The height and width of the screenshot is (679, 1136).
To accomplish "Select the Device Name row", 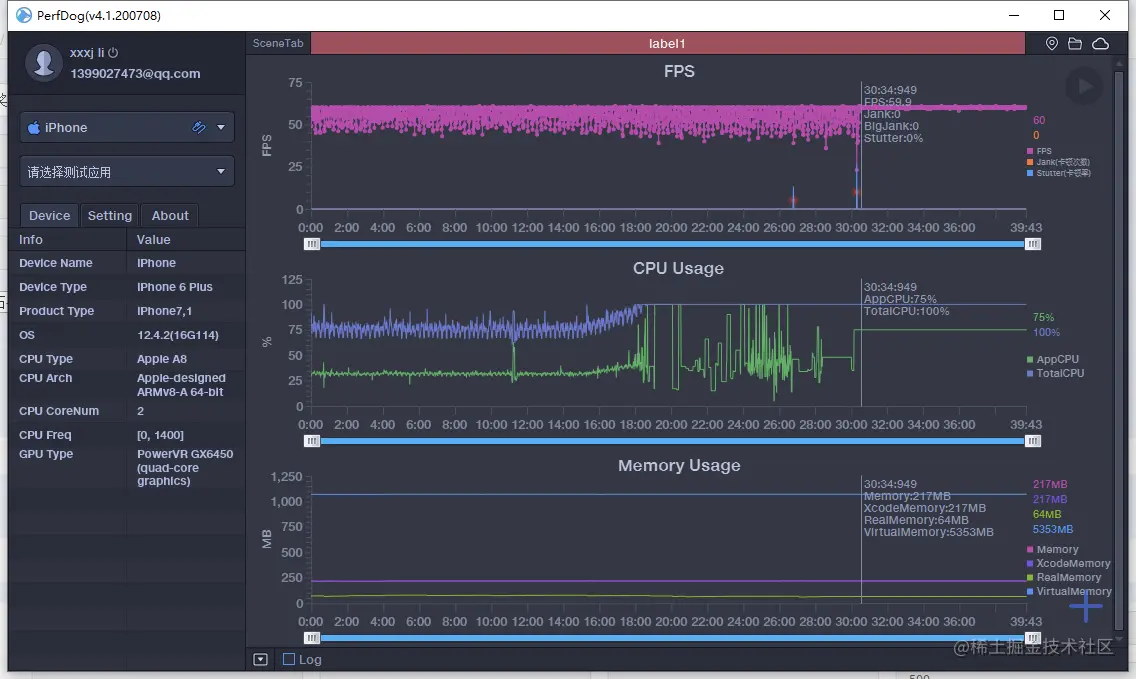I will point(127,263).
